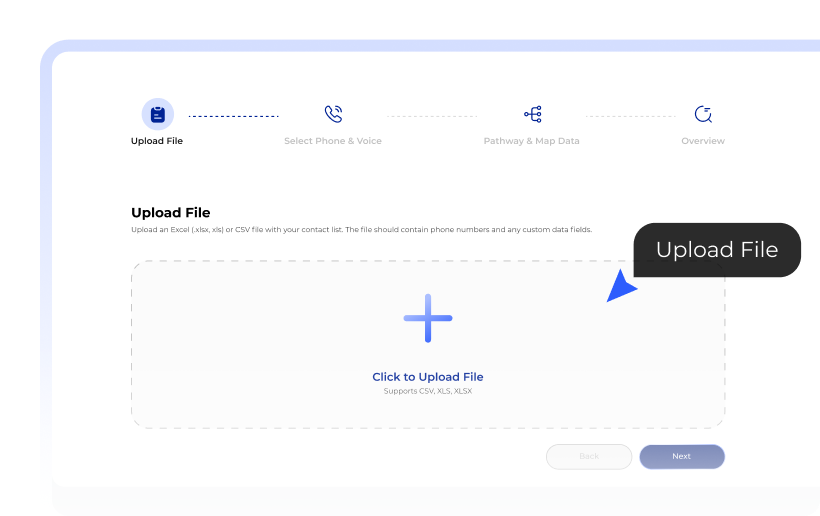Open the Pathway & Map Data step label
Image resolution: width=820 pixels, height=516 pixels.
(x=531, y=141)
